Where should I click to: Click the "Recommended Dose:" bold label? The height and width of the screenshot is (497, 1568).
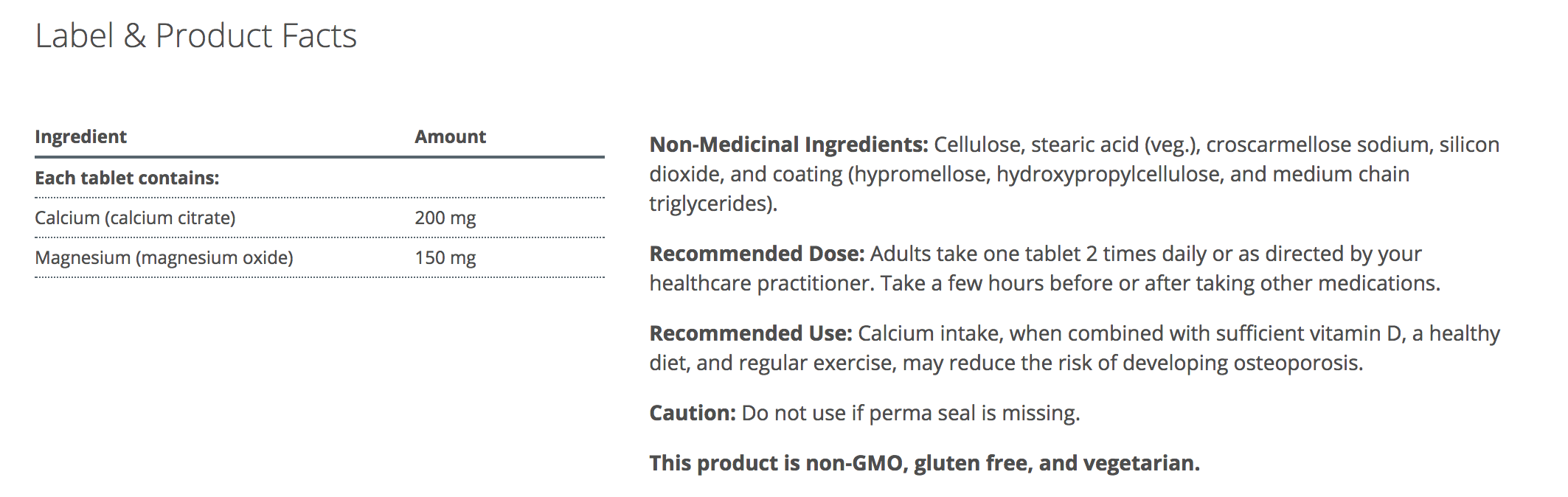point(757,254)
